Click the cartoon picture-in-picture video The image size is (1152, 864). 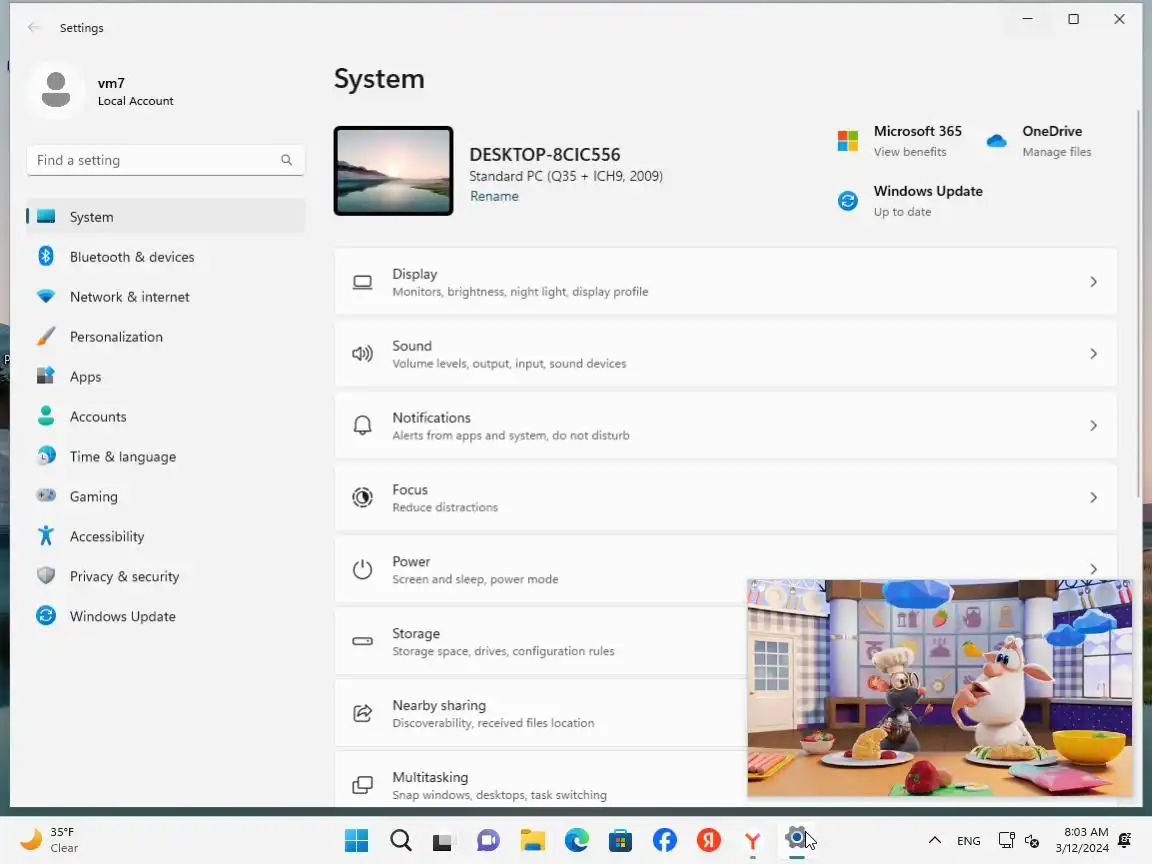pyautogui.click(x=940, y=688)
